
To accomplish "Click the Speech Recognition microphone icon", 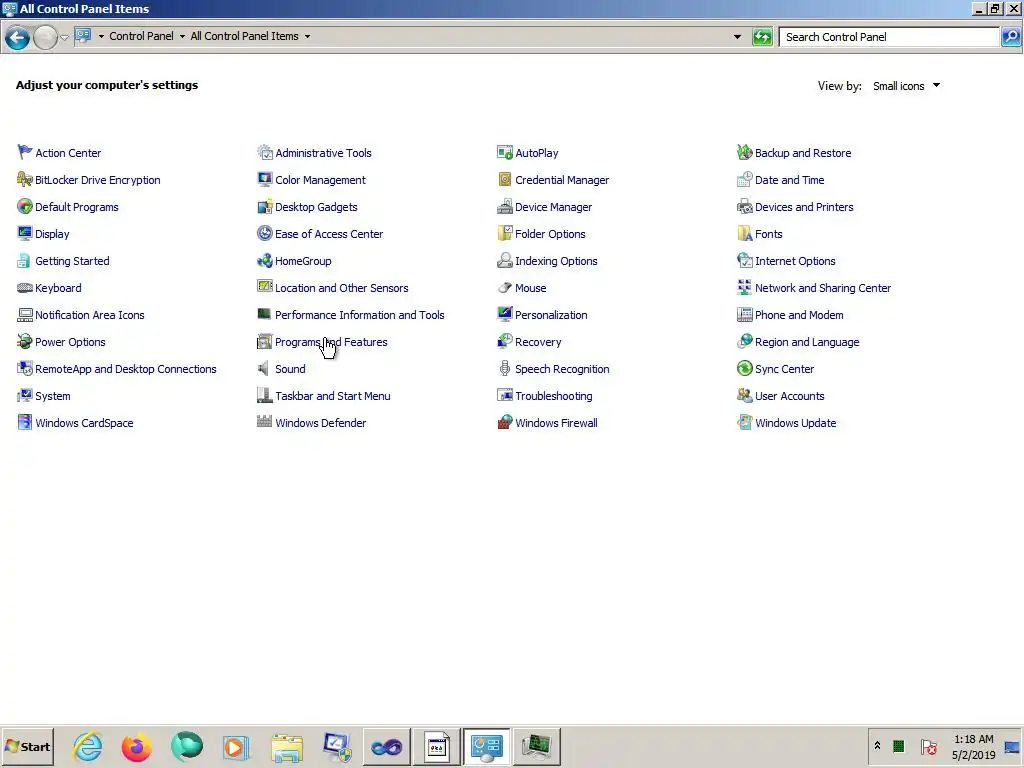I will coord(505,368).
